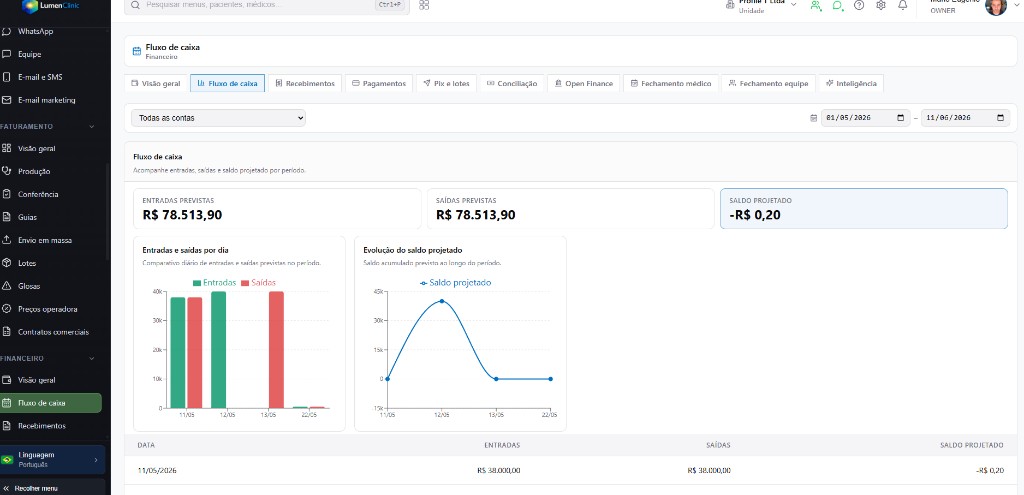Open the Linguagem Português selector
Viewport: 1024px width, 495px height.
point(52,460)
